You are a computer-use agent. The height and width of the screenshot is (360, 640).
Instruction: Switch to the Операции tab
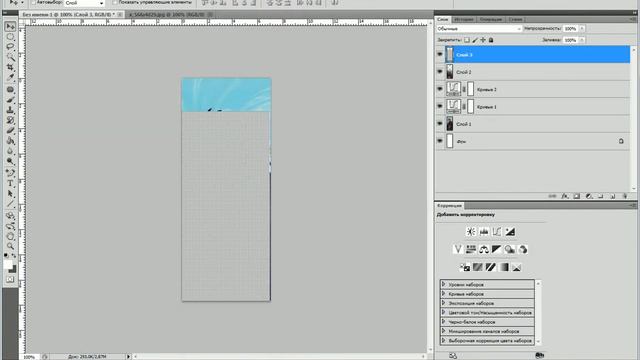pos(491,19)
